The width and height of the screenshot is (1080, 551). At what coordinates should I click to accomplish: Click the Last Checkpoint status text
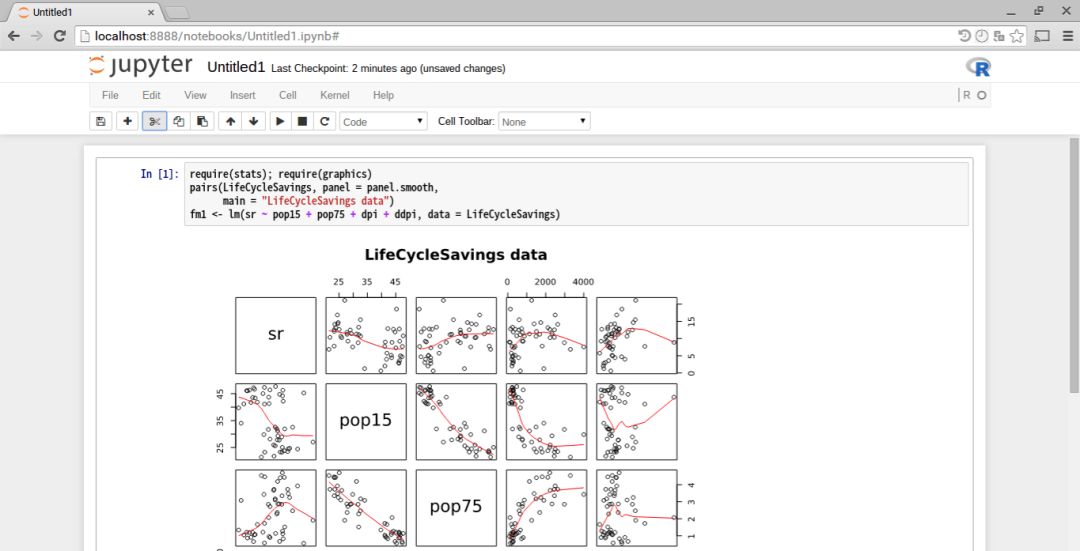[388, 68]
